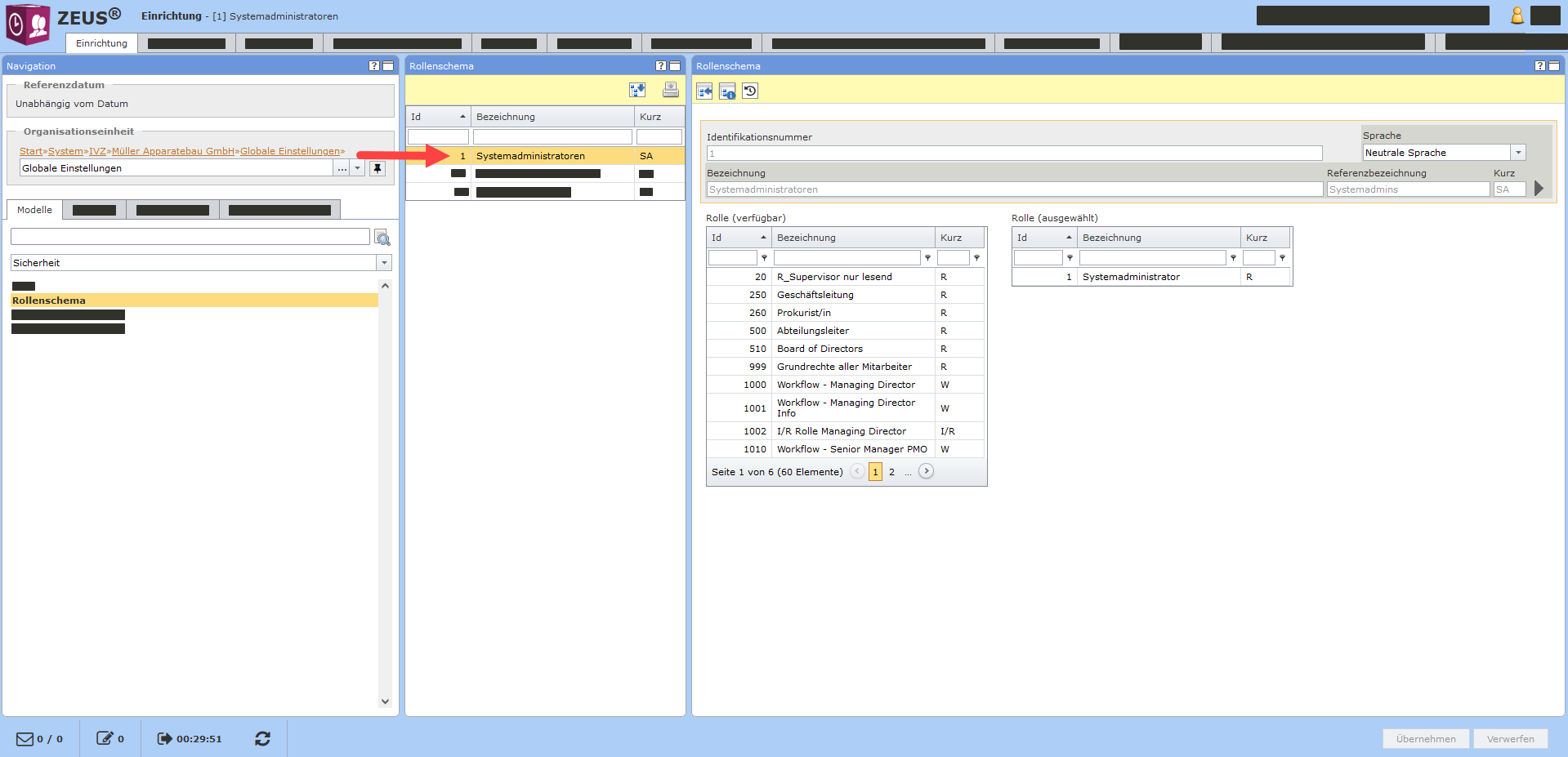Click the orange user profile icon

(x=1517, y=16)
